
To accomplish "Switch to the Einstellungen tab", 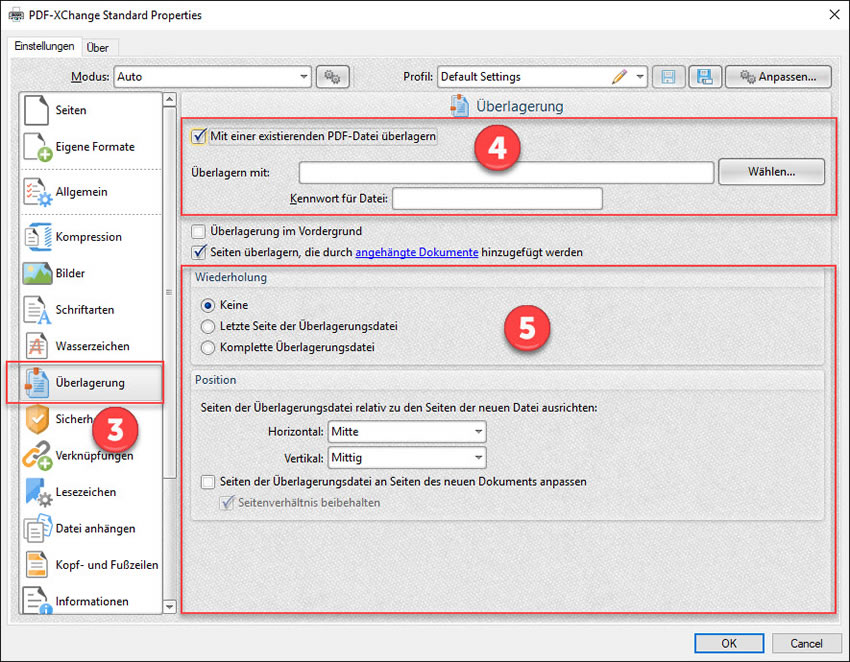I will (x=44, y=46).
